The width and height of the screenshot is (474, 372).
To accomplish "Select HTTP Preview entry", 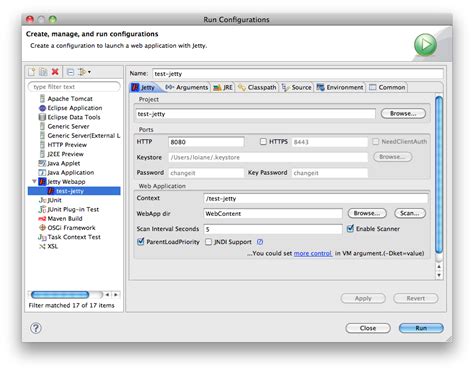I will coord(63,145).
